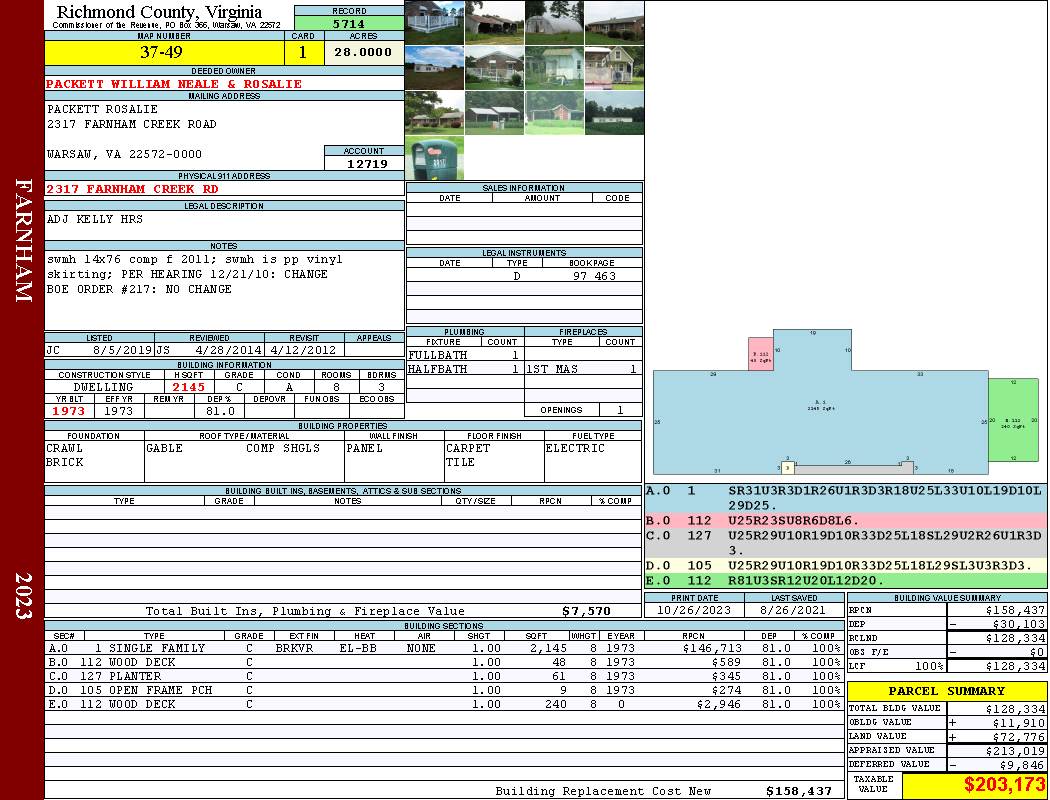Open the greenhouse photo thumbnail
The width and height of the screenshot is (1050, 800).
[x=554, y=22]
